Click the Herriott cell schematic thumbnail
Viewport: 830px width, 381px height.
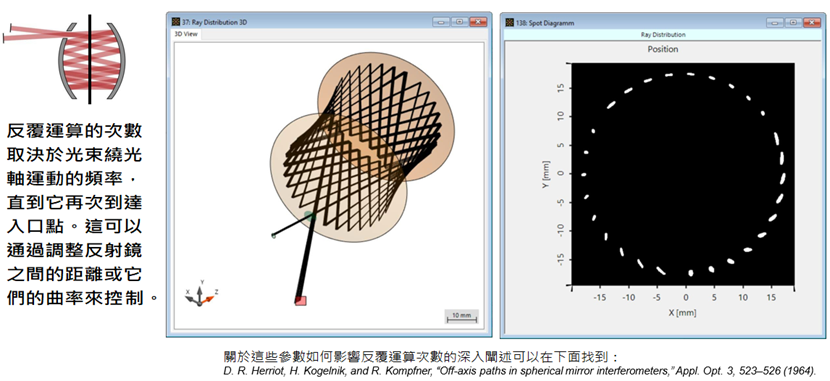[65, 58]
